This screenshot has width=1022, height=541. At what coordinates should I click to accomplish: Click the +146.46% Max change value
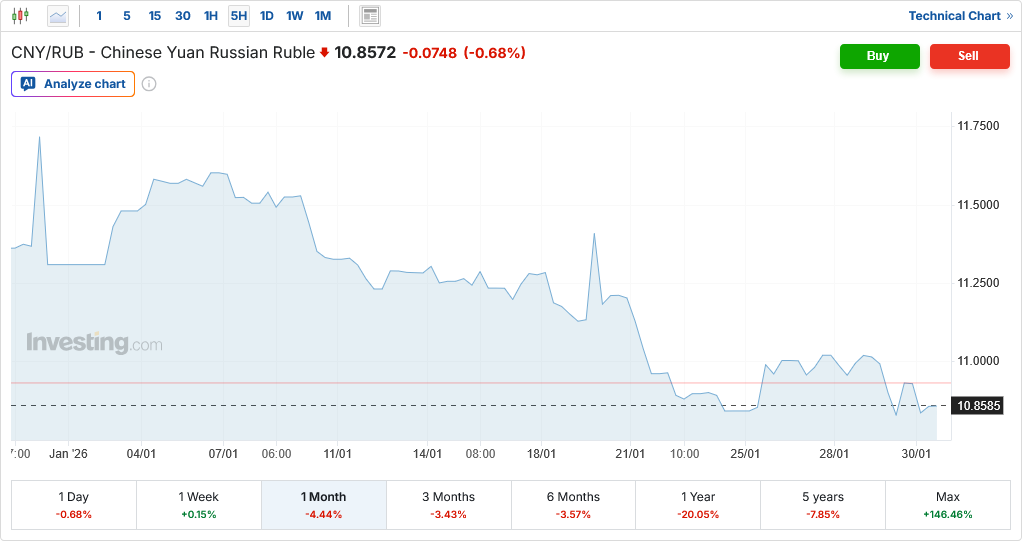[x=948, y=515]
